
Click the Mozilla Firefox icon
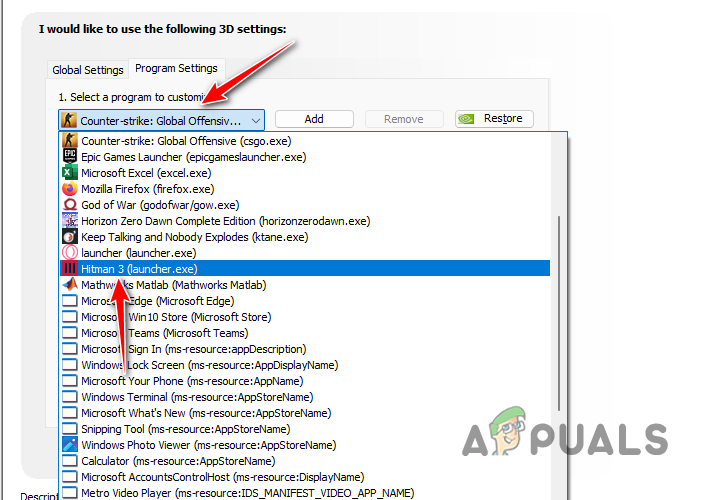point(70,189)
